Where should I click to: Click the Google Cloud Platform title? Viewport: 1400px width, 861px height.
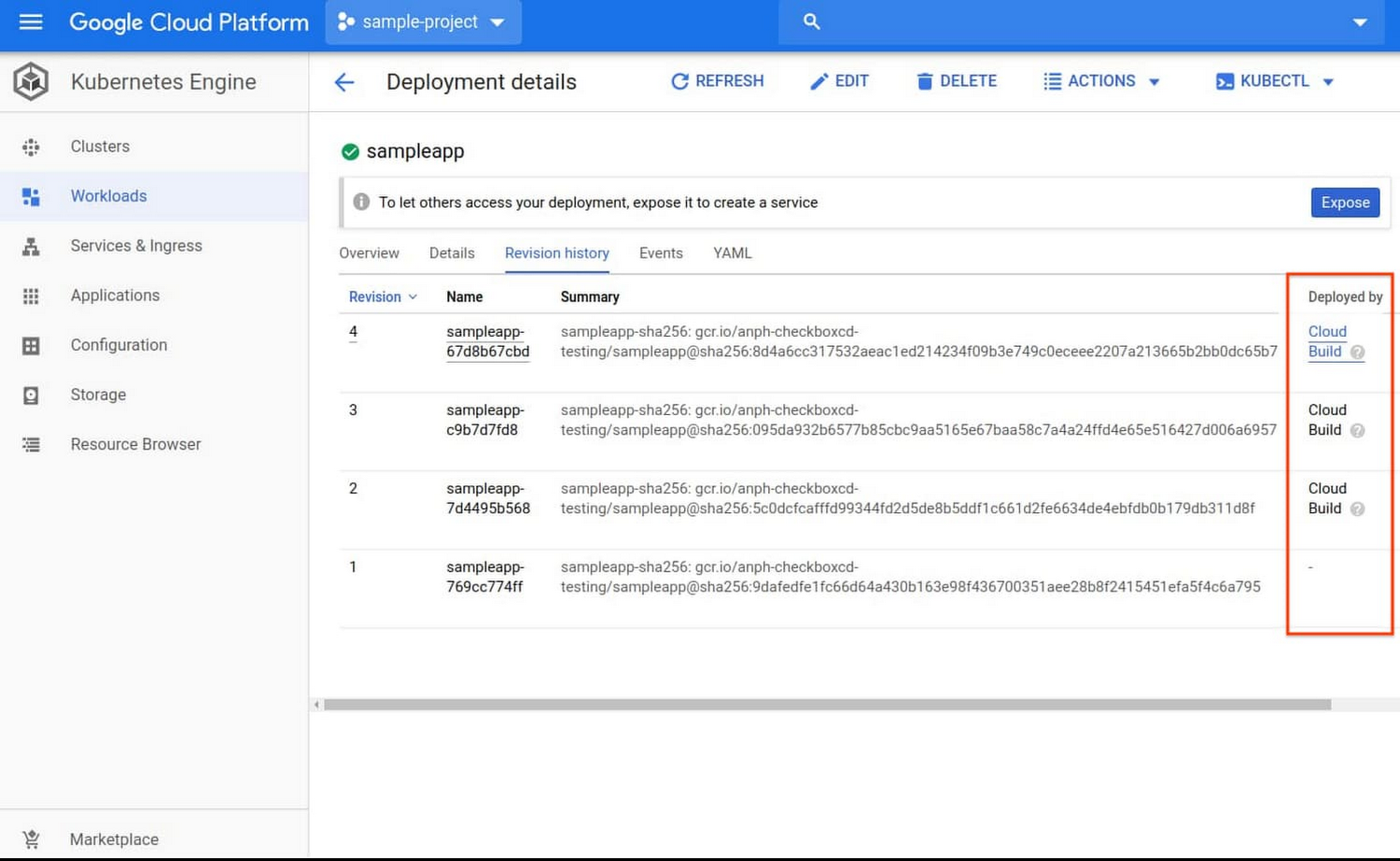(x=189, y=22)
